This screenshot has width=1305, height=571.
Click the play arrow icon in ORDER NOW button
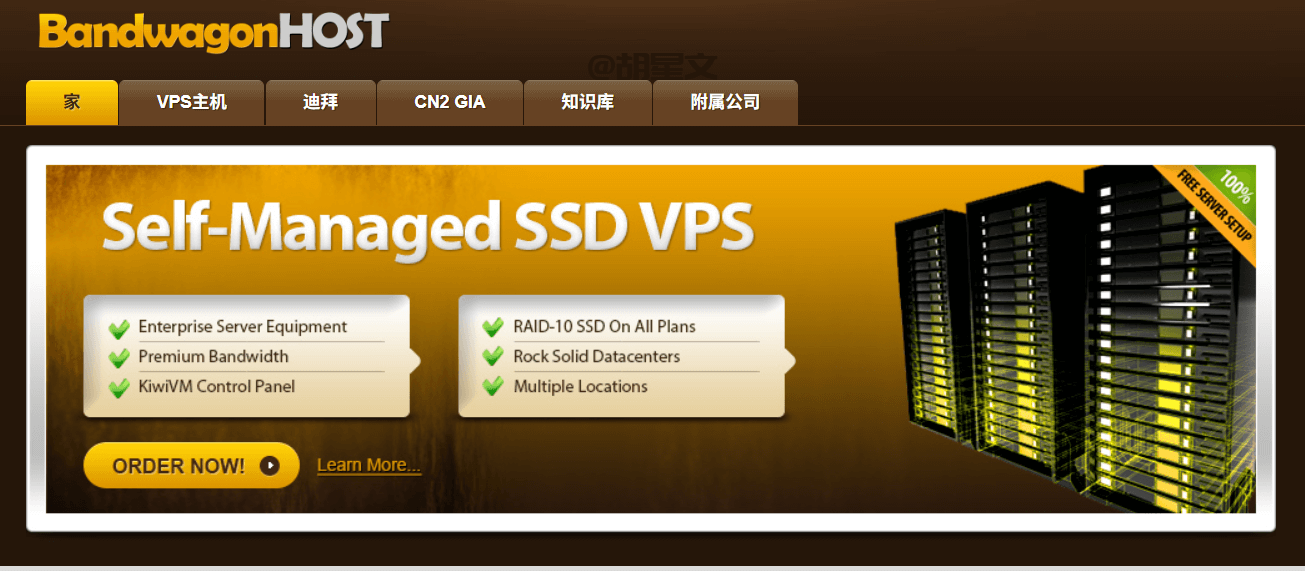[x=269, y=466]
